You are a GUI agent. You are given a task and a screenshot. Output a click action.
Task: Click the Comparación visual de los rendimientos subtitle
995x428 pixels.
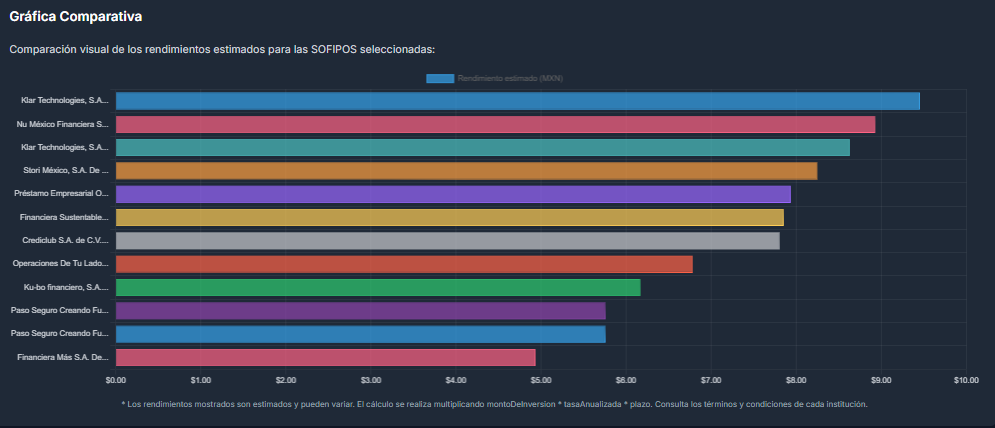pos(222,50)
